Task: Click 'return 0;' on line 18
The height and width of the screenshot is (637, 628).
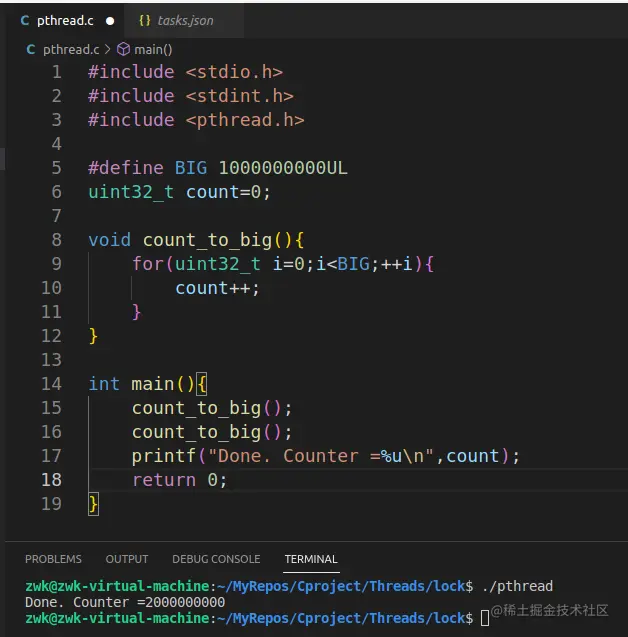Action: click(180, 480)
